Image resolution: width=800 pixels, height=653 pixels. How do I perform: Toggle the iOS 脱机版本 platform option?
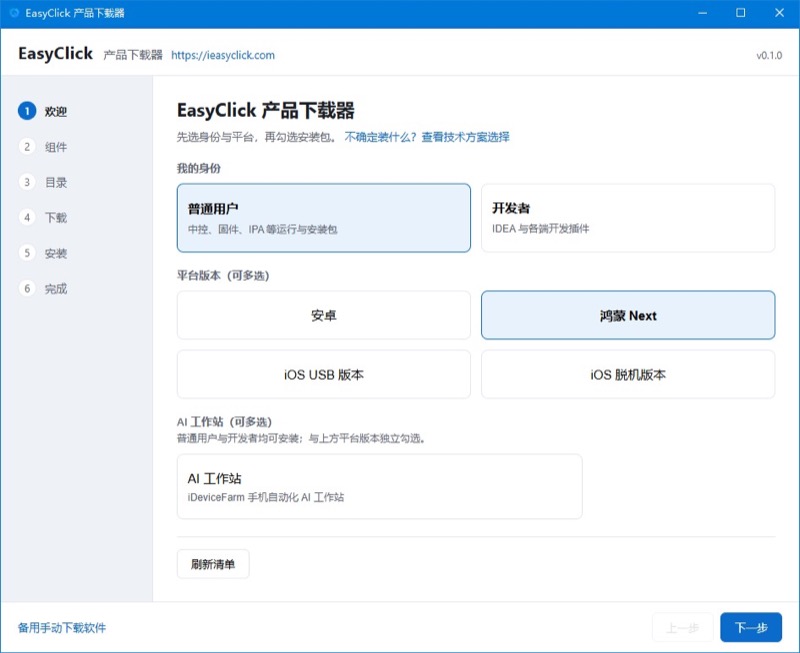(x=628, y=374)
